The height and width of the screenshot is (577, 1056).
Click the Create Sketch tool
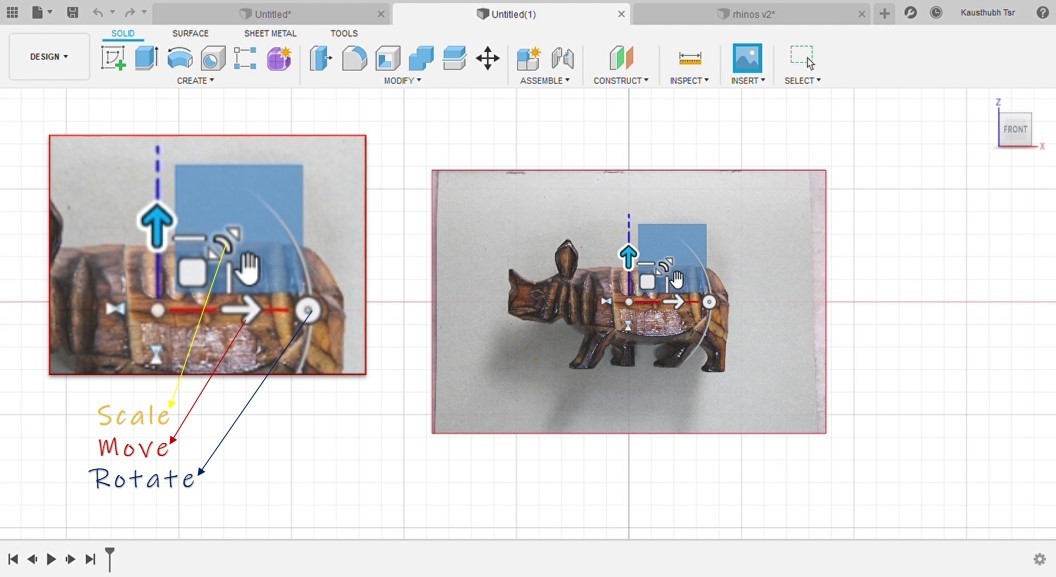click(113, 58)
